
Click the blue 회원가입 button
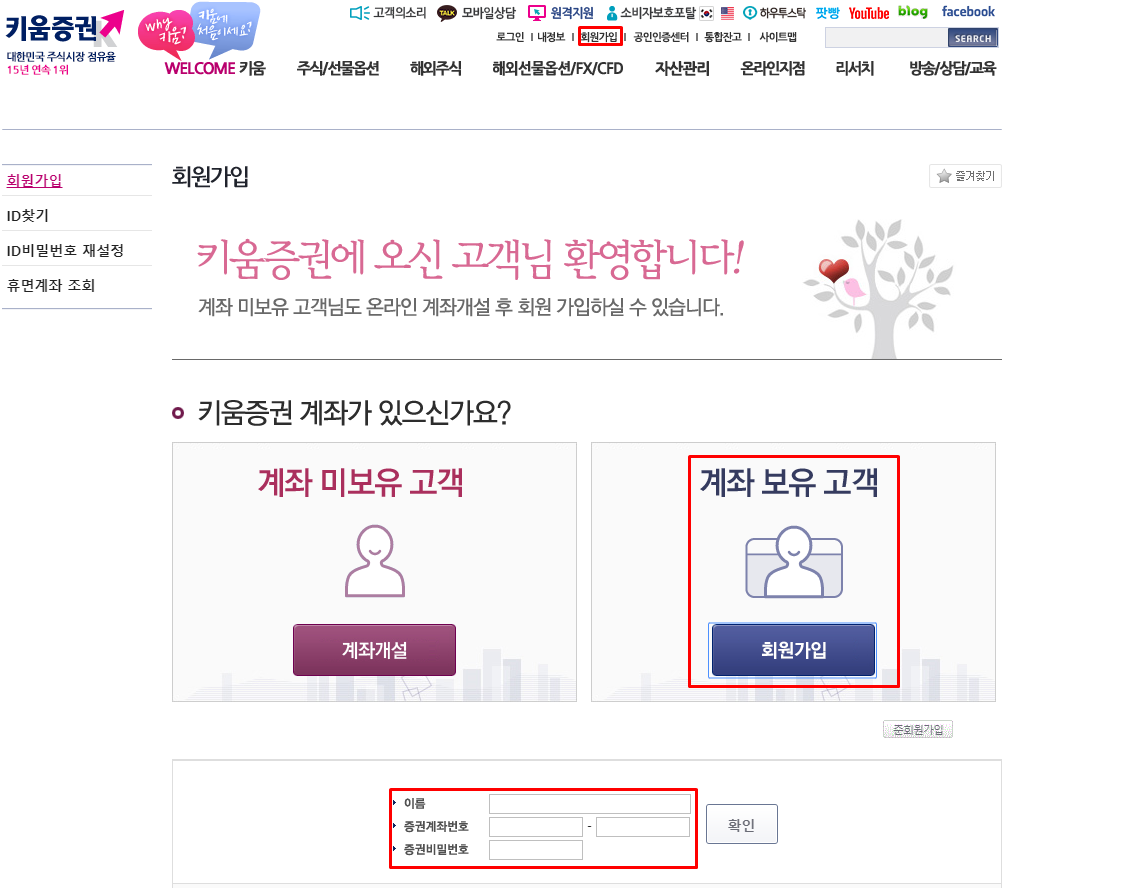pyautogui.click(x=793, y=649)
